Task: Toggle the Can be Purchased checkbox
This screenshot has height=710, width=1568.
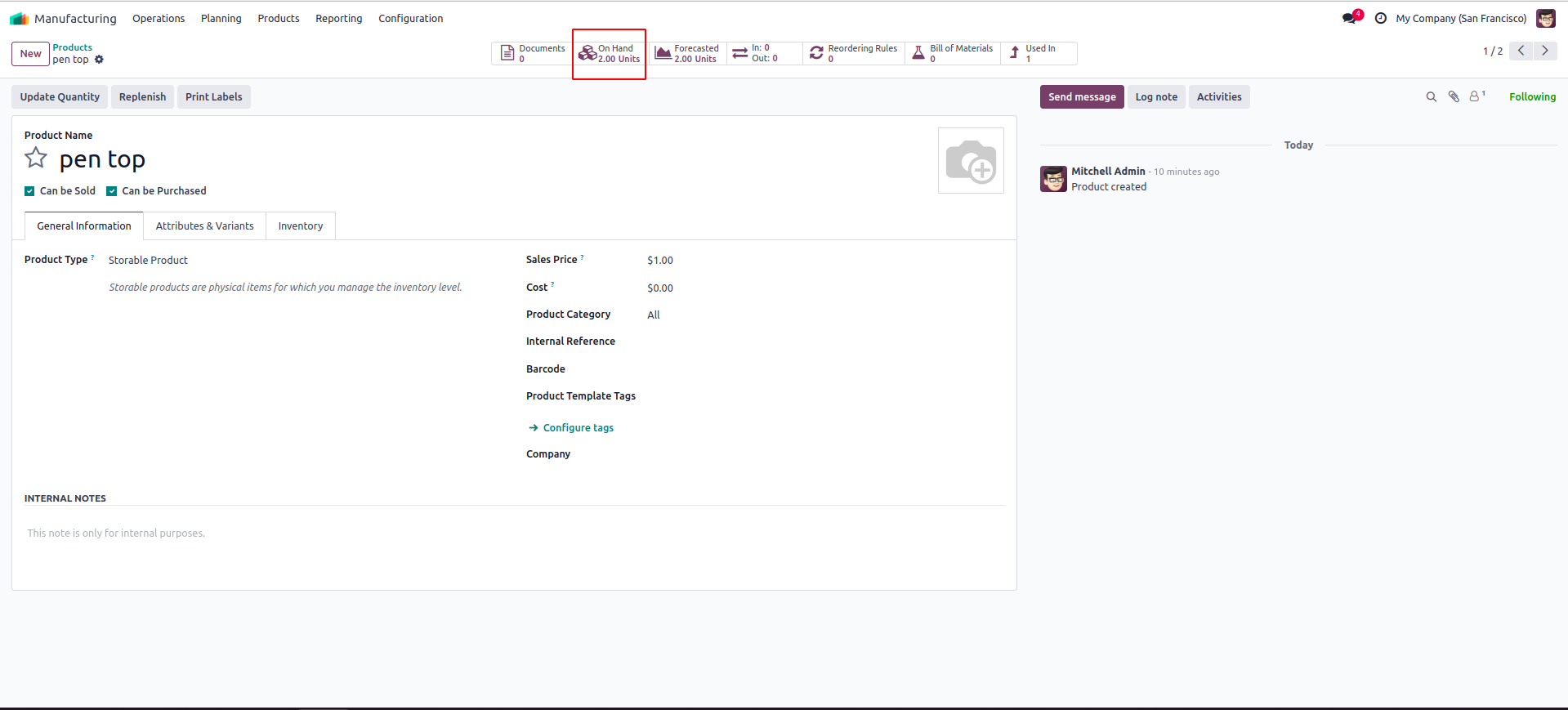Action: coord(112,191)
